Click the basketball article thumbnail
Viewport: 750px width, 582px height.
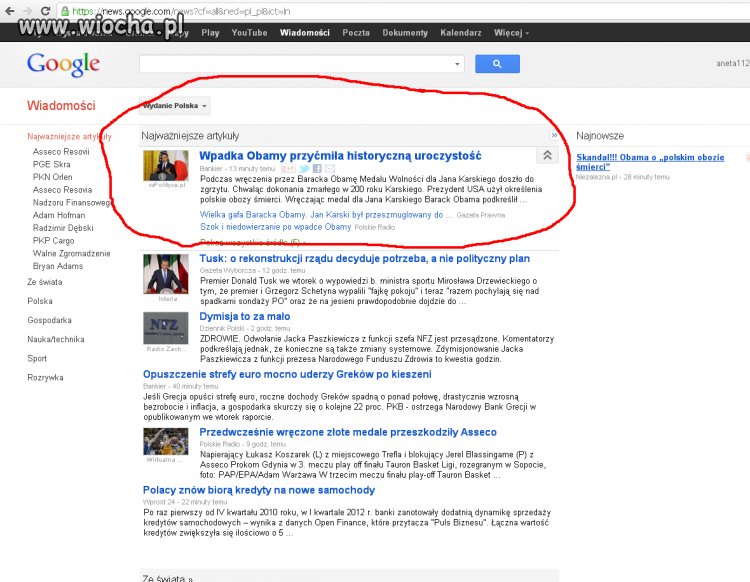click(165, 441)
